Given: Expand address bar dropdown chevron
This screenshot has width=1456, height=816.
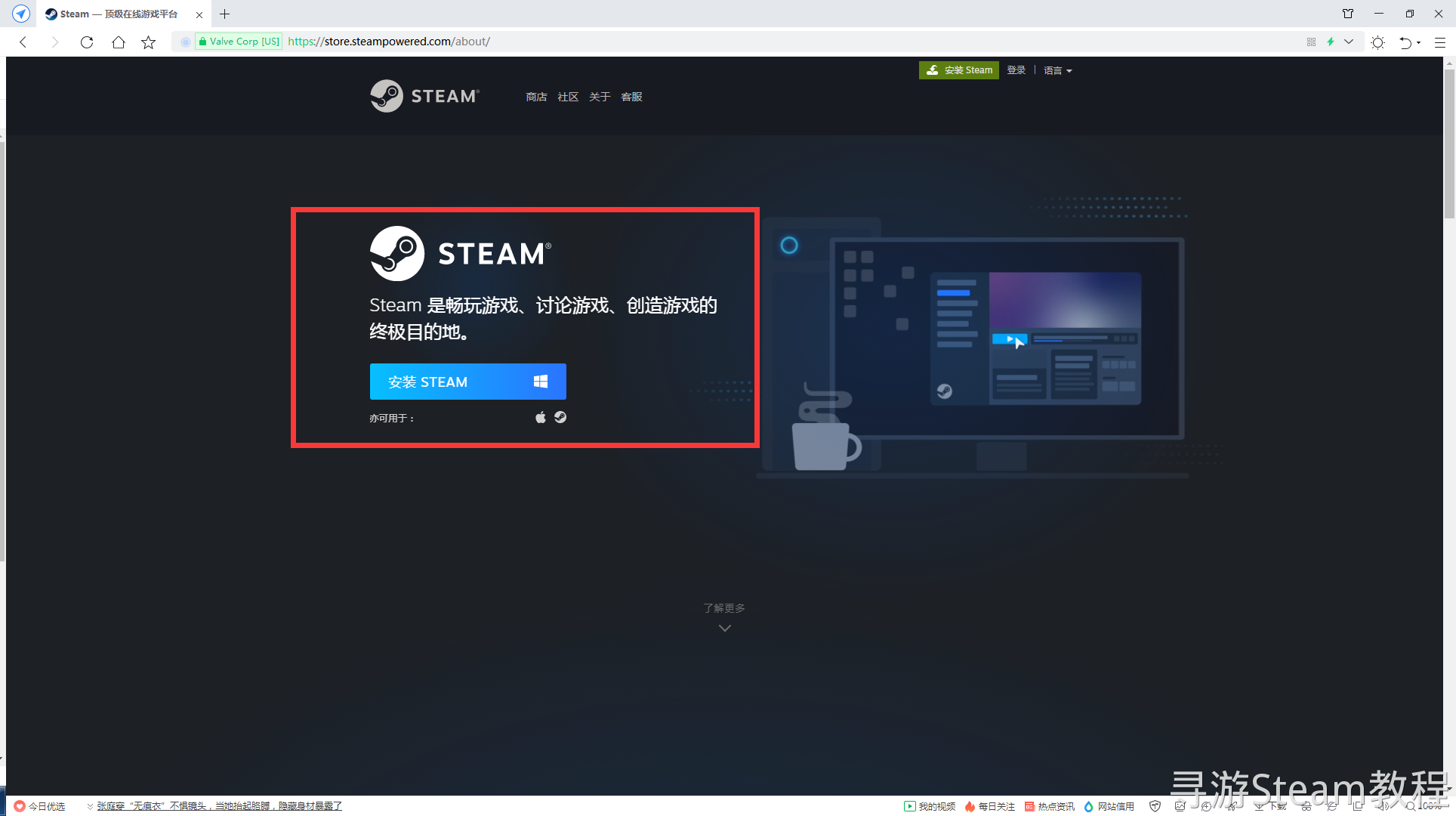Looking at the screenshot, I should [1349, 42].
